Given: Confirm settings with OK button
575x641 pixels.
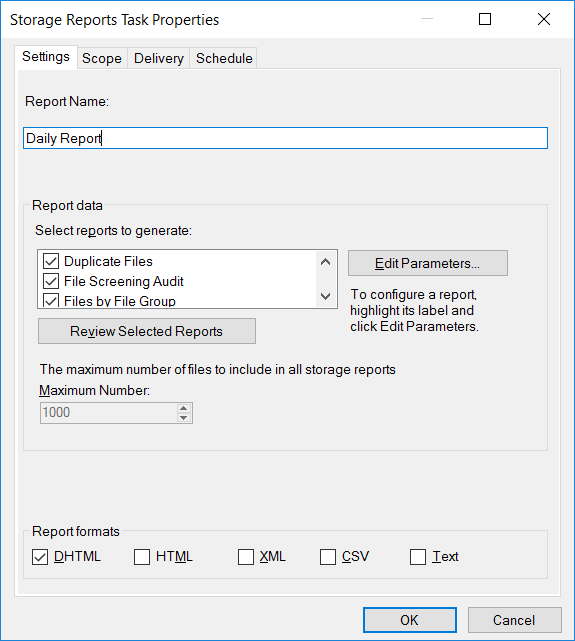Looking at the screenshot, I should tap(410, 620).
